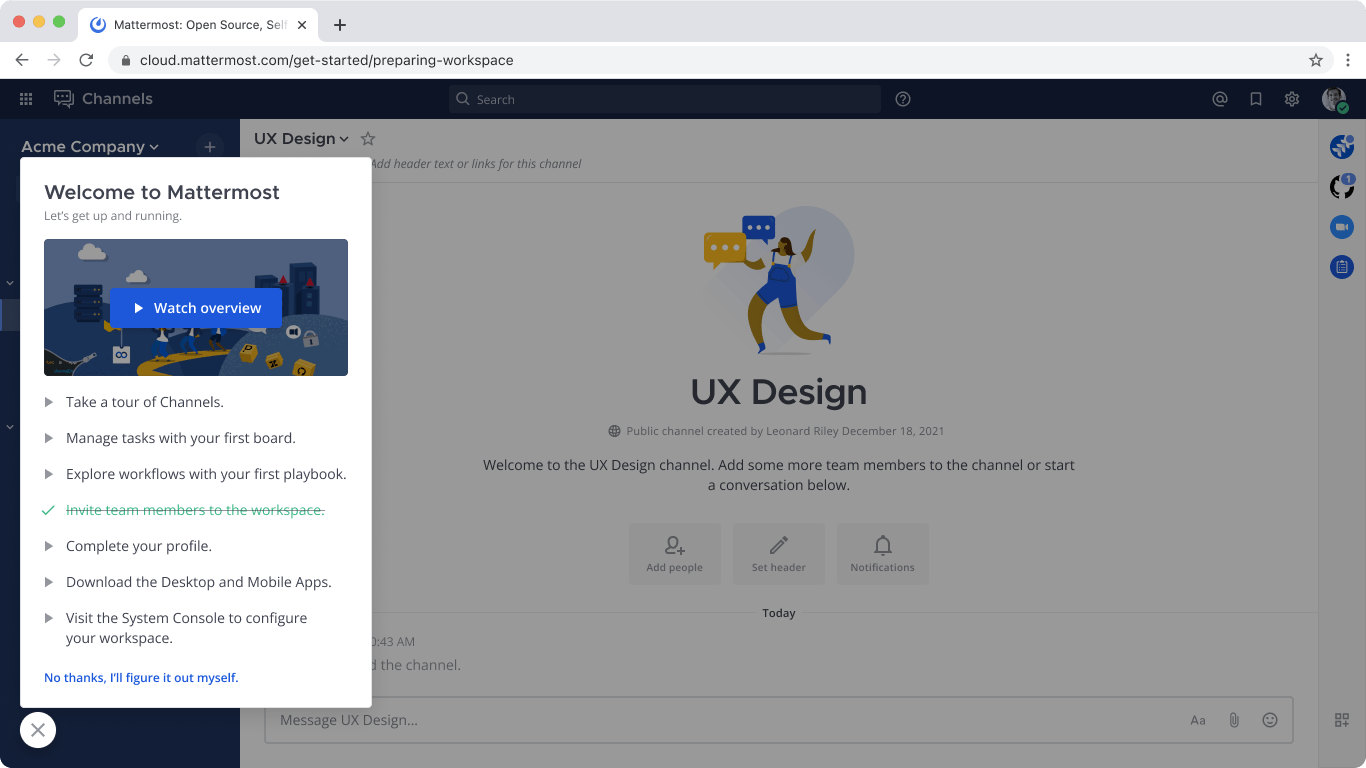The image size is (1366, 768).
Task: Select completed Invite team members task
Action: click(184, 510)
